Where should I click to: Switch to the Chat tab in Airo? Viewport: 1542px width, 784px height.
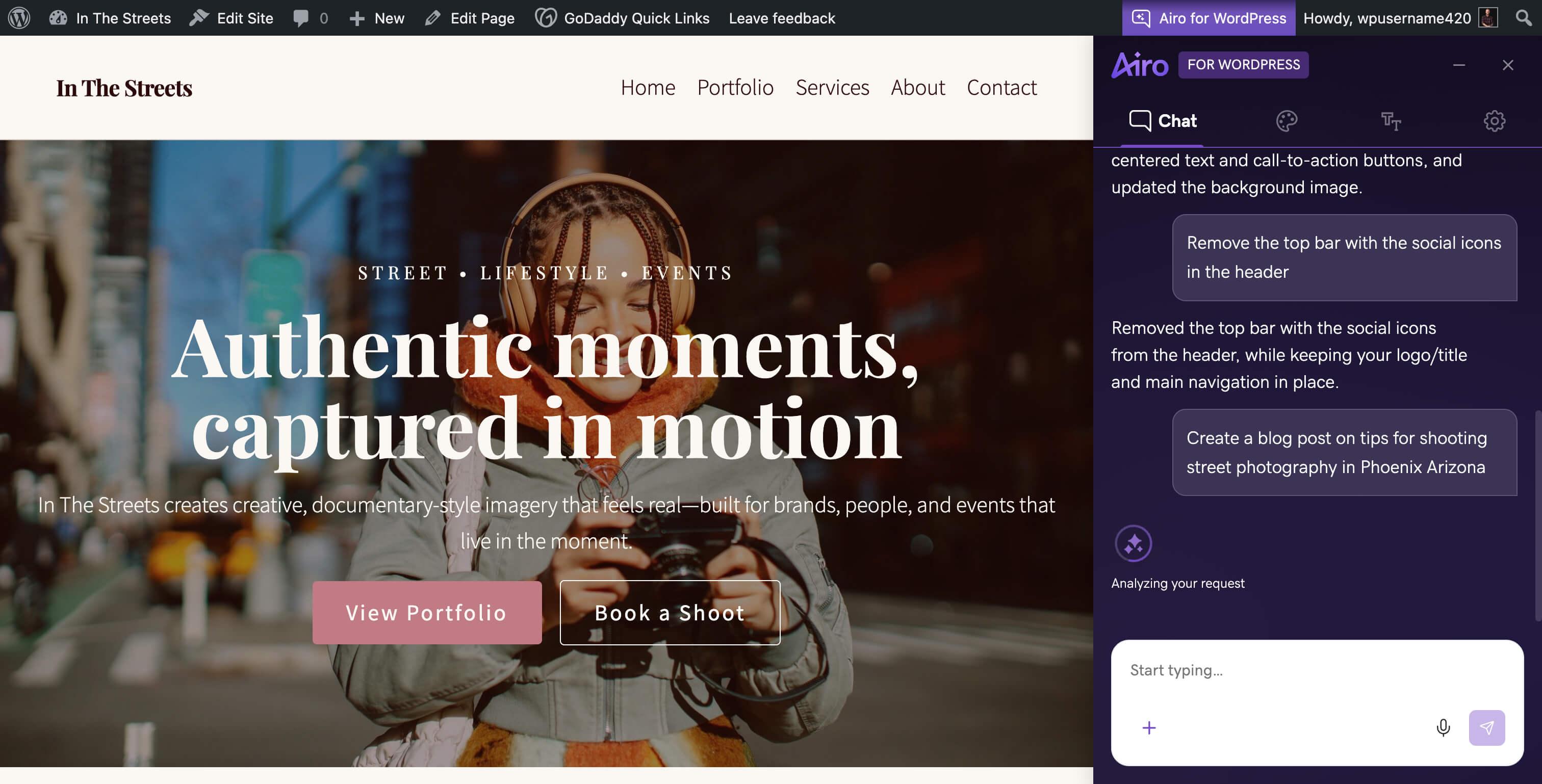click(1163, 121)
